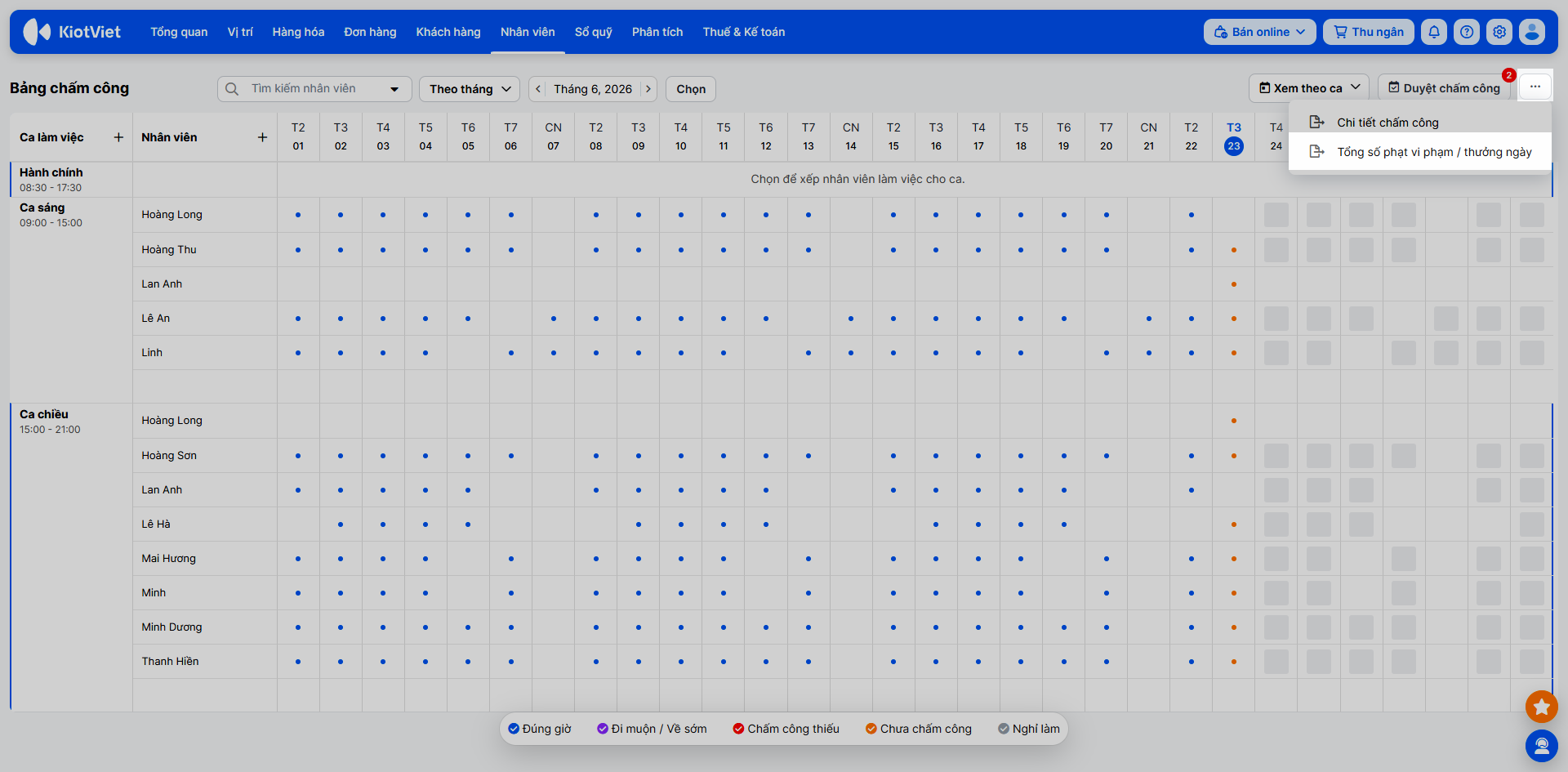Toggle the Nghỉ làm legend filter
Screen dimensions: 1568x772
point(1029,729)
